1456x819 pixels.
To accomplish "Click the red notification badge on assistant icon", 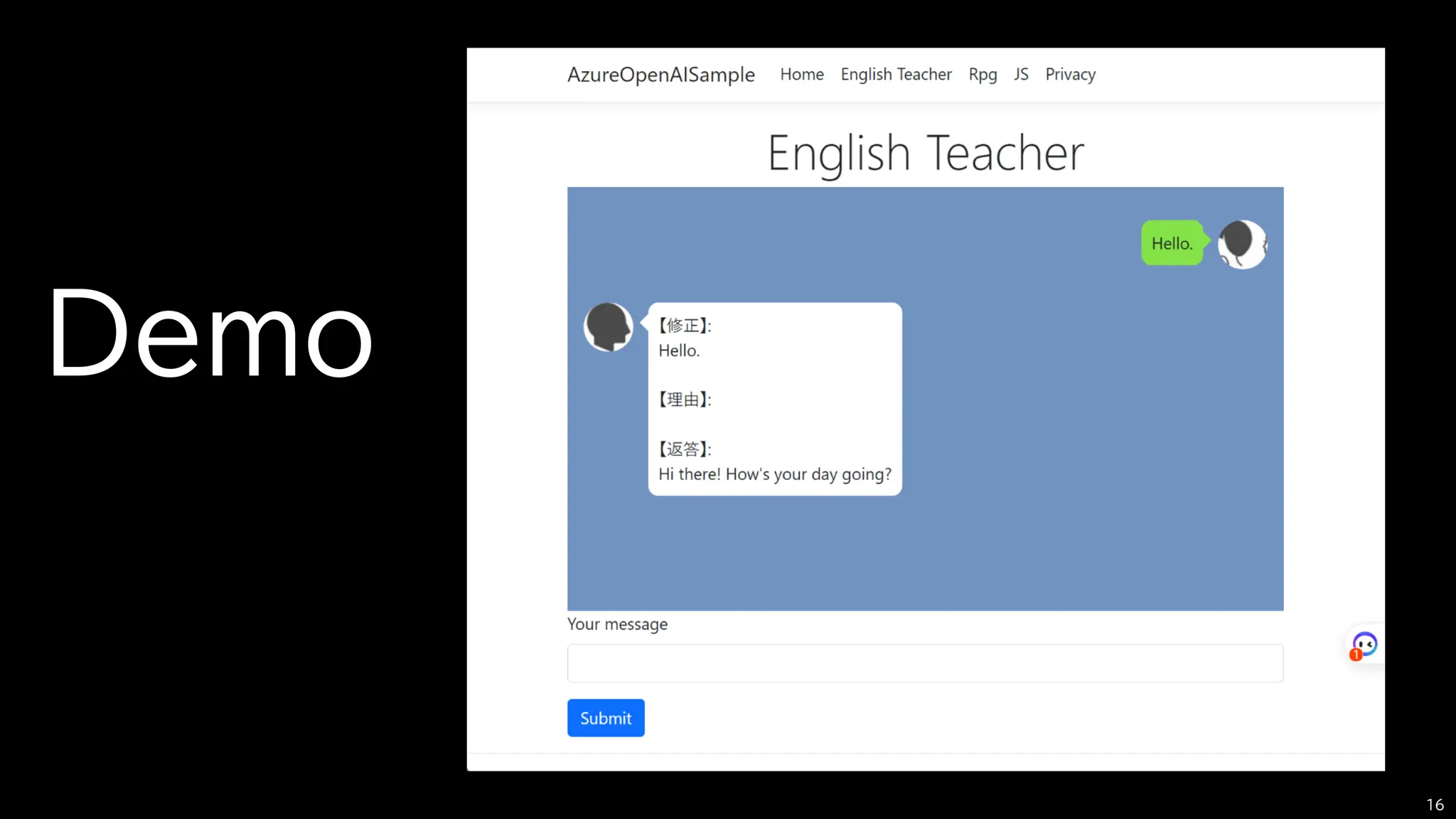I will (1356, 655).
